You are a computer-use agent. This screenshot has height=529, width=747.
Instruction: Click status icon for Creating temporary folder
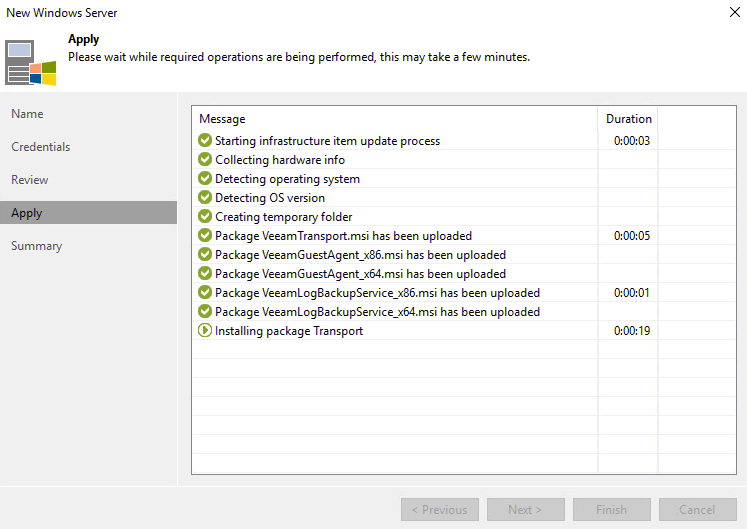point(205,217)
